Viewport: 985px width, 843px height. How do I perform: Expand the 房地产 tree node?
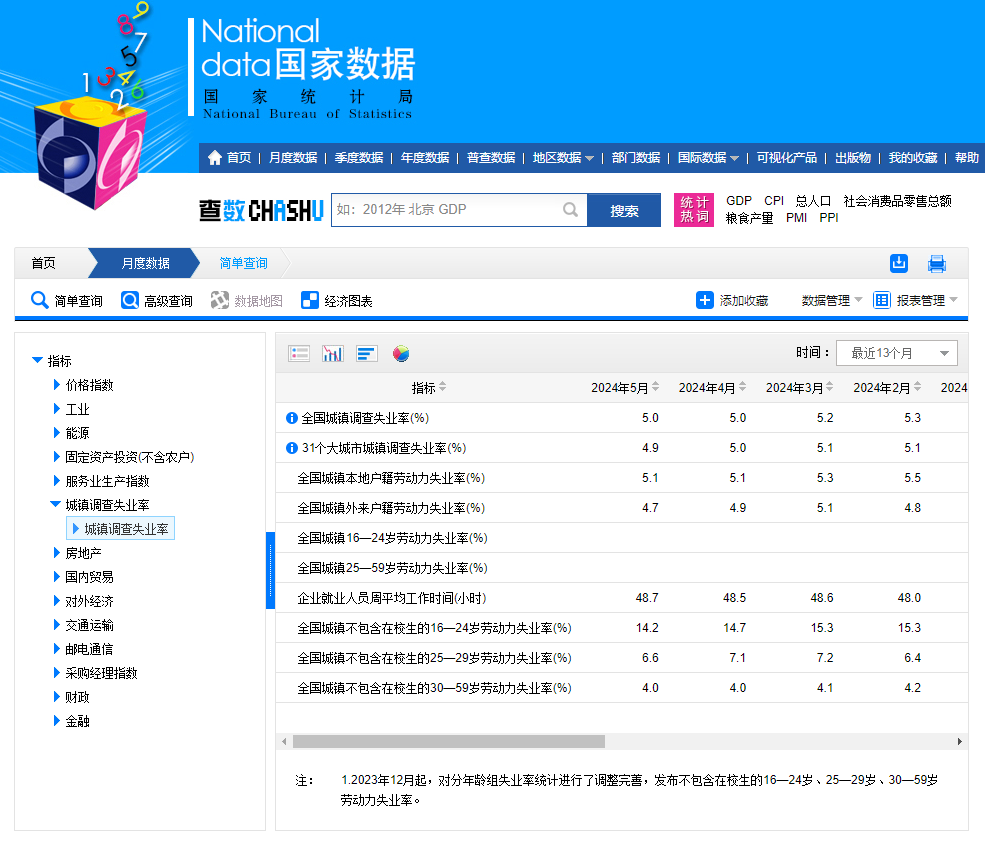tap(57, 553)
